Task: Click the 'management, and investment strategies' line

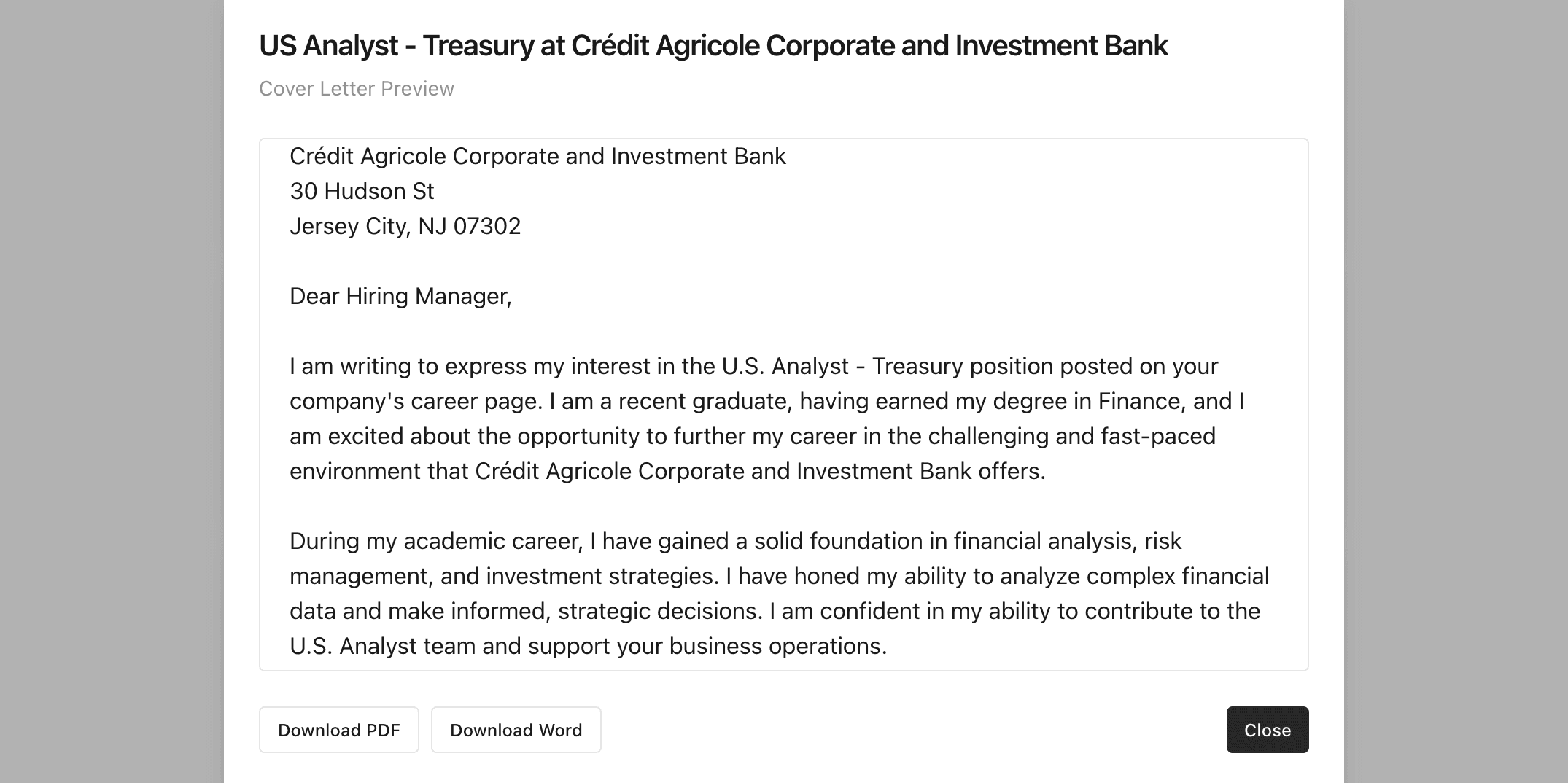Action: [x=780, y=576]
